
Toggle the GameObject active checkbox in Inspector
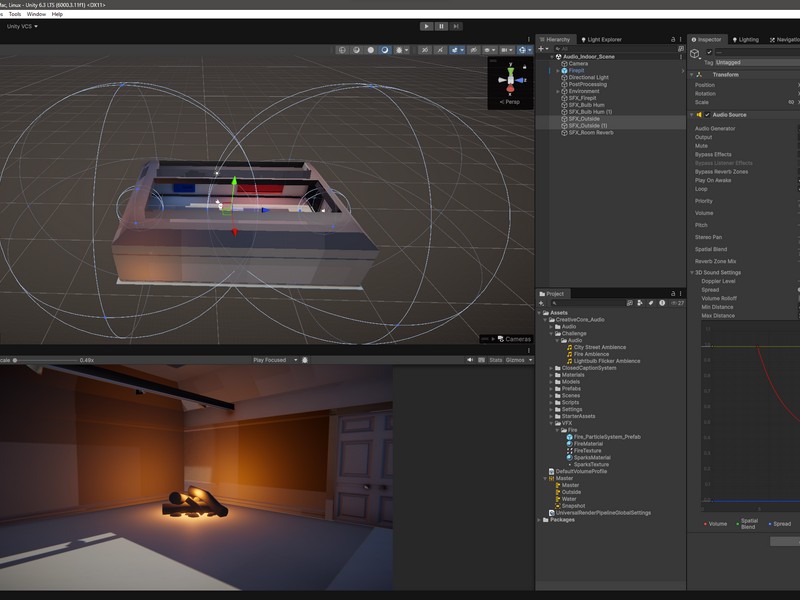(x=709, y=52)
